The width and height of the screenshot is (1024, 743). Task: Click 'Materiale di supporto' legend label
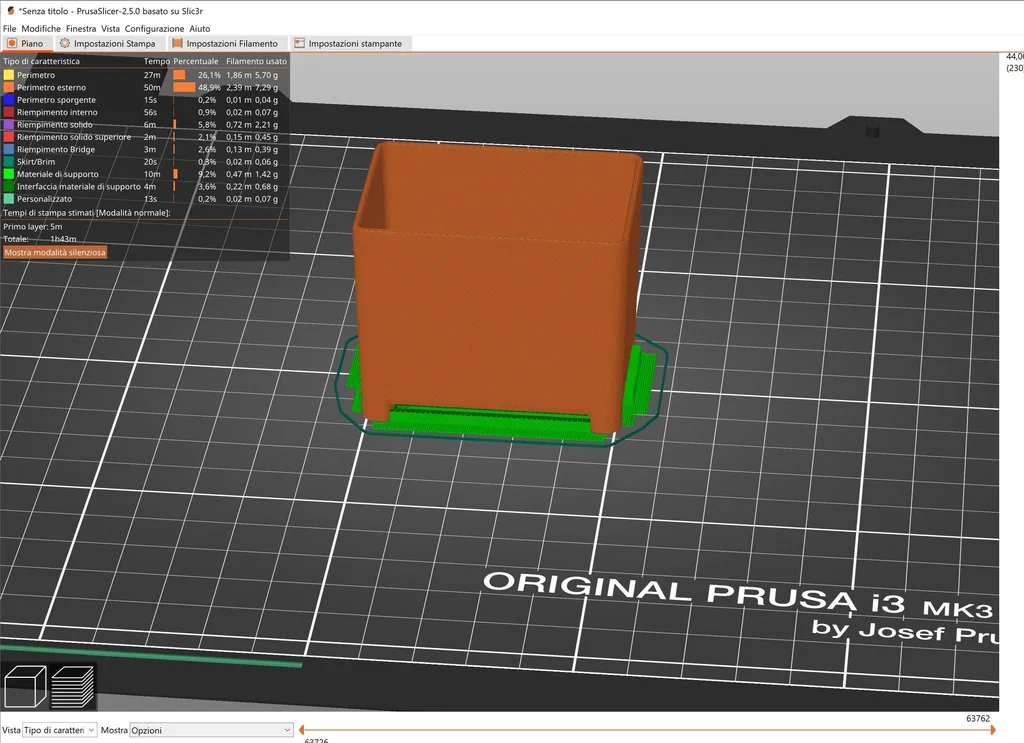point(57,174)
